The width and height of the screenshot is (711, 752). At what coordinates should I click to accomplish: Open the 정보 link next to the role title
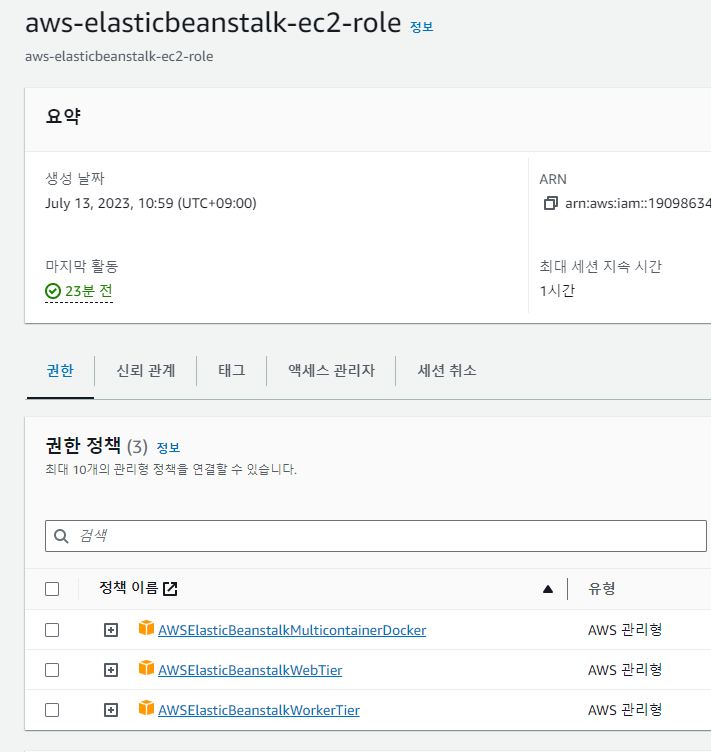(x=421, y=27)
